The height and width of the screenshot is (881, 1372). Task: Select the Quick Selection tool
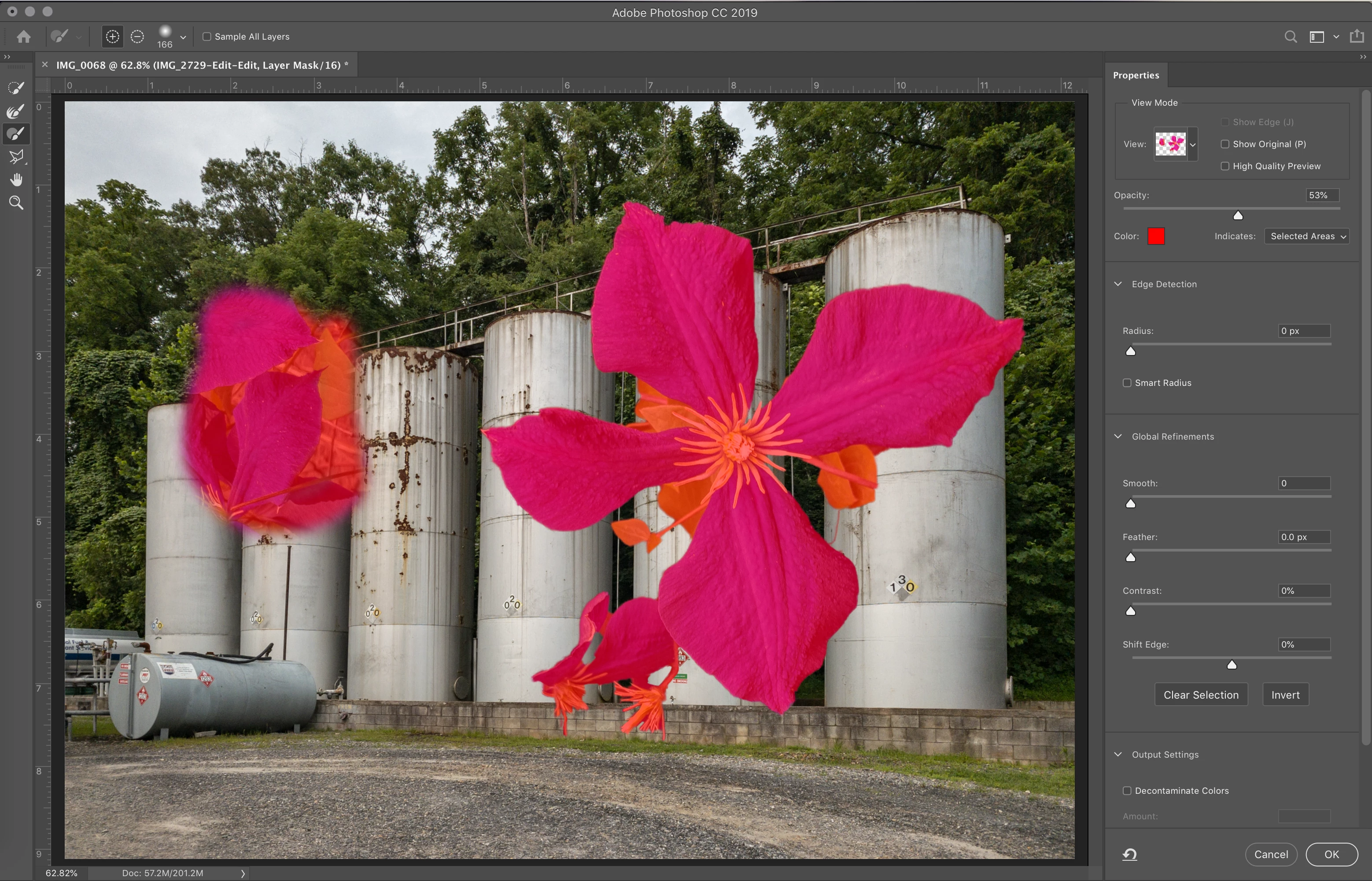point(16,88)
